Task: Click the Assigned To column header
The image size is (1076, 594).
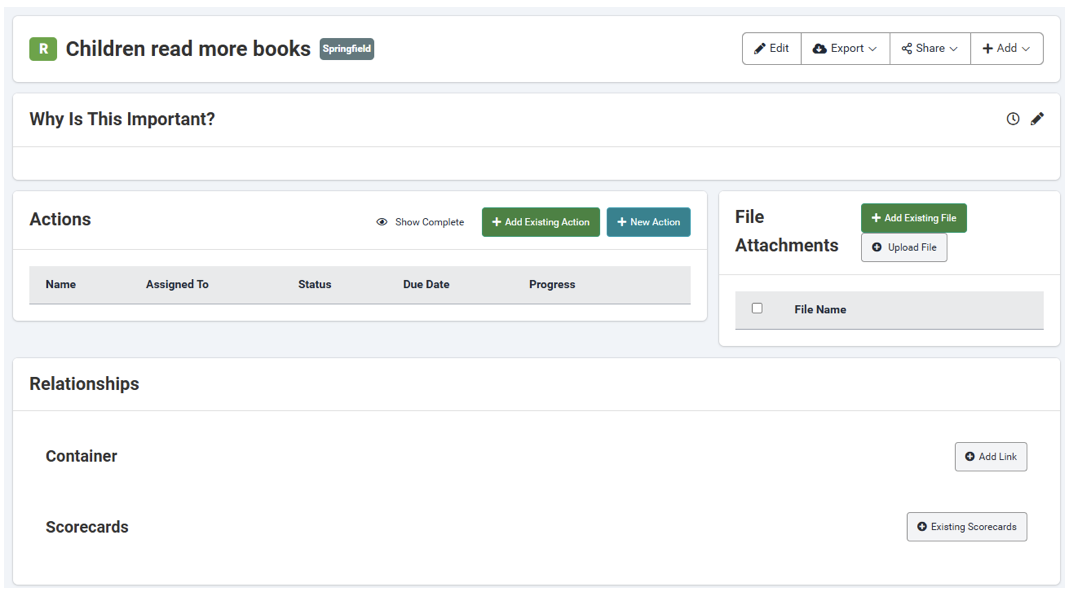Action: coord(177,285)
